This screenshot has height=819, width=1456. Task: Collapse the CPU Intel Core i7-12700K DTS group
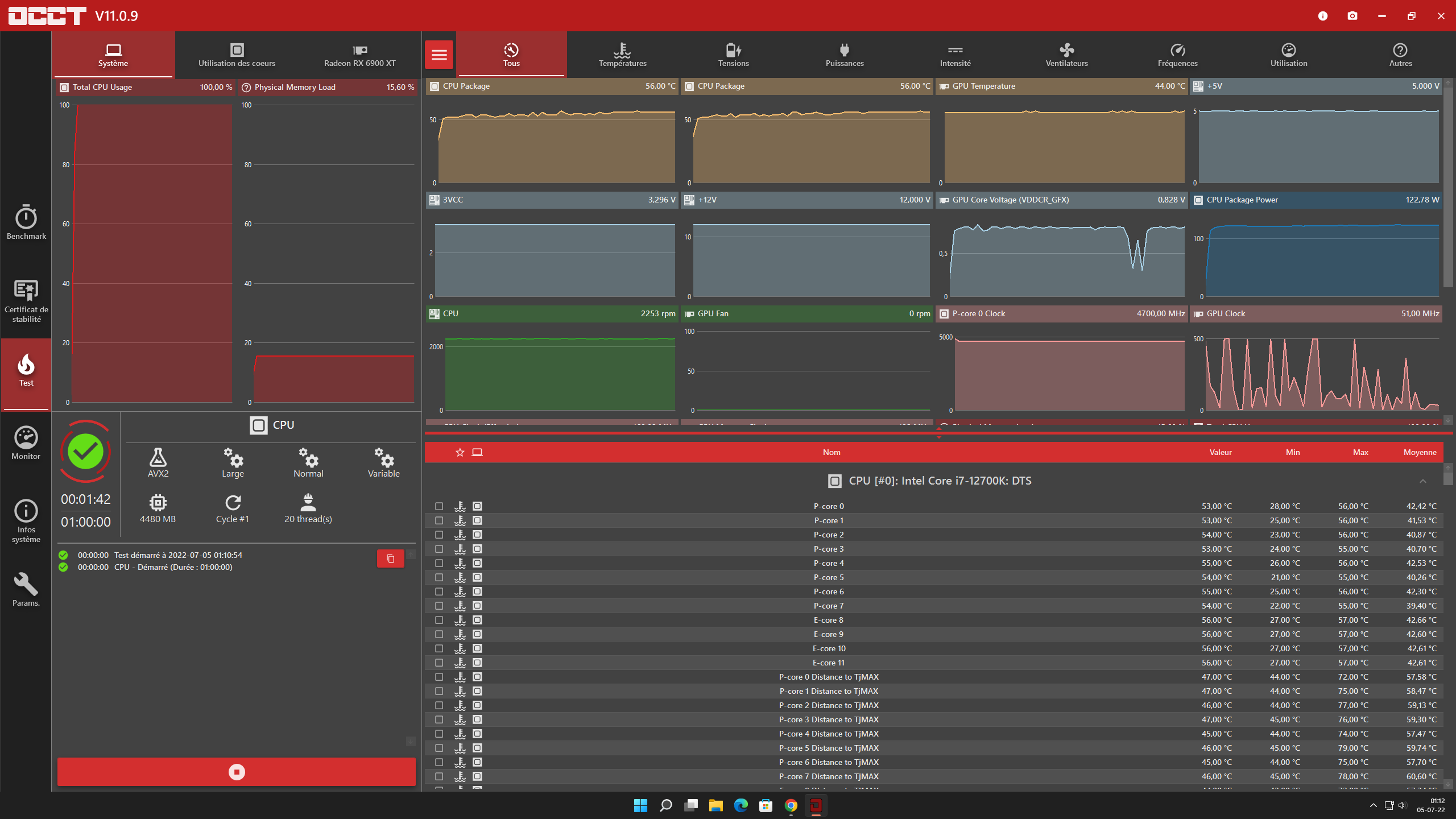point(1422,481)
